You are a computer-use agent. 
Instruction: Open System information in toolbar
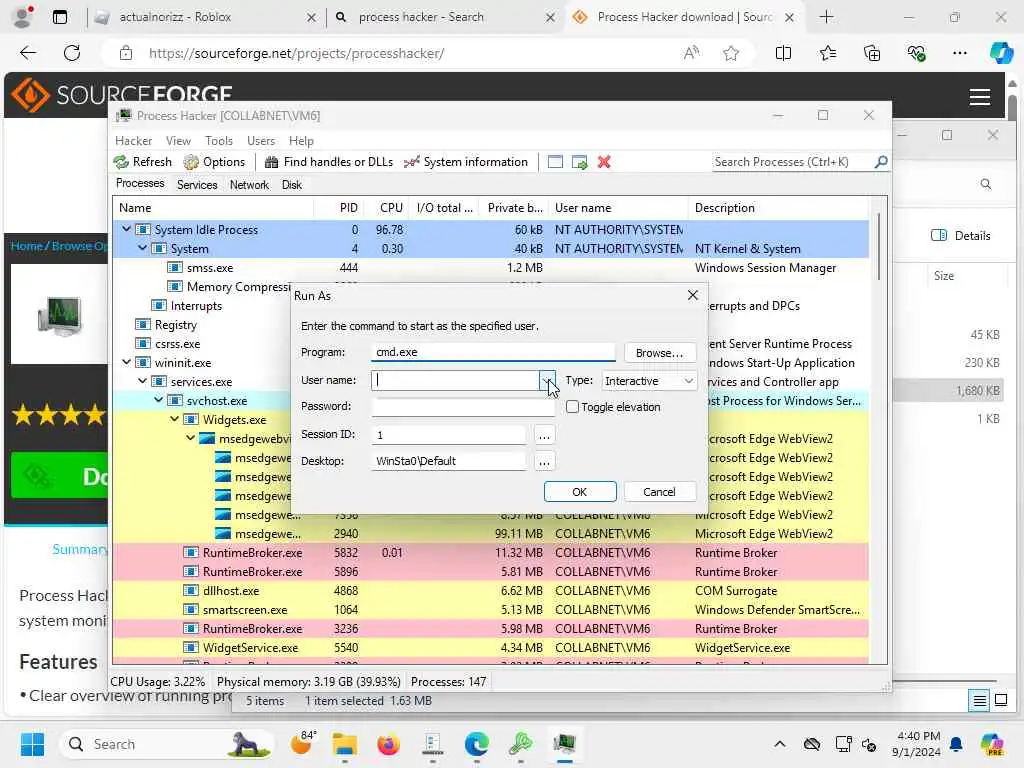tap(466, 162)
